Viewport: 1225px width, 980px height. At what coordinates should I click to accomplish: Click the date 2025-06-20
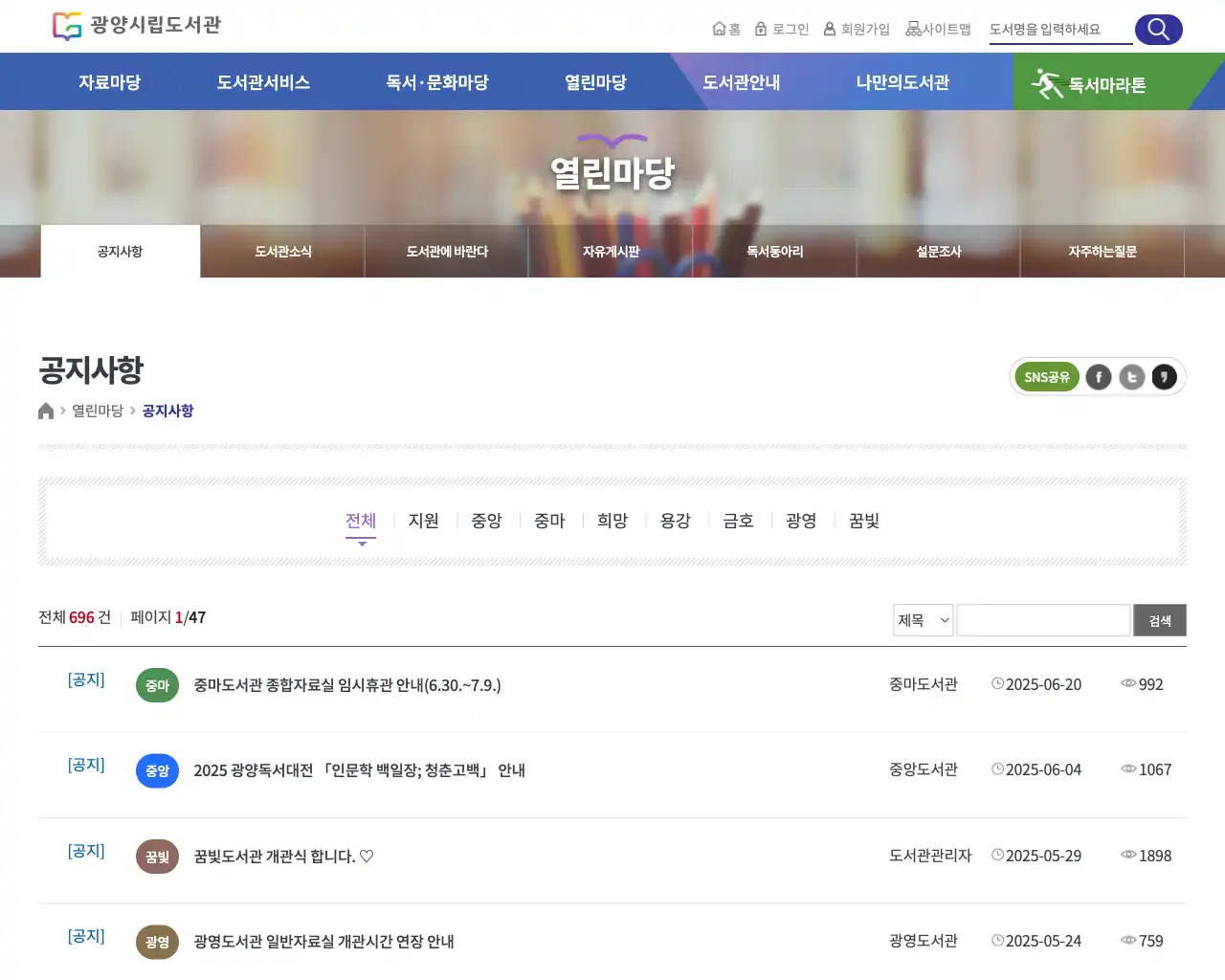tap(1043, 684)
